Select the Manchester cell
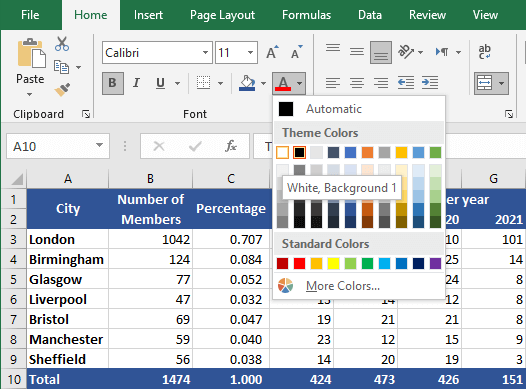This screenshot has height=389, width=526. (67, 339)
